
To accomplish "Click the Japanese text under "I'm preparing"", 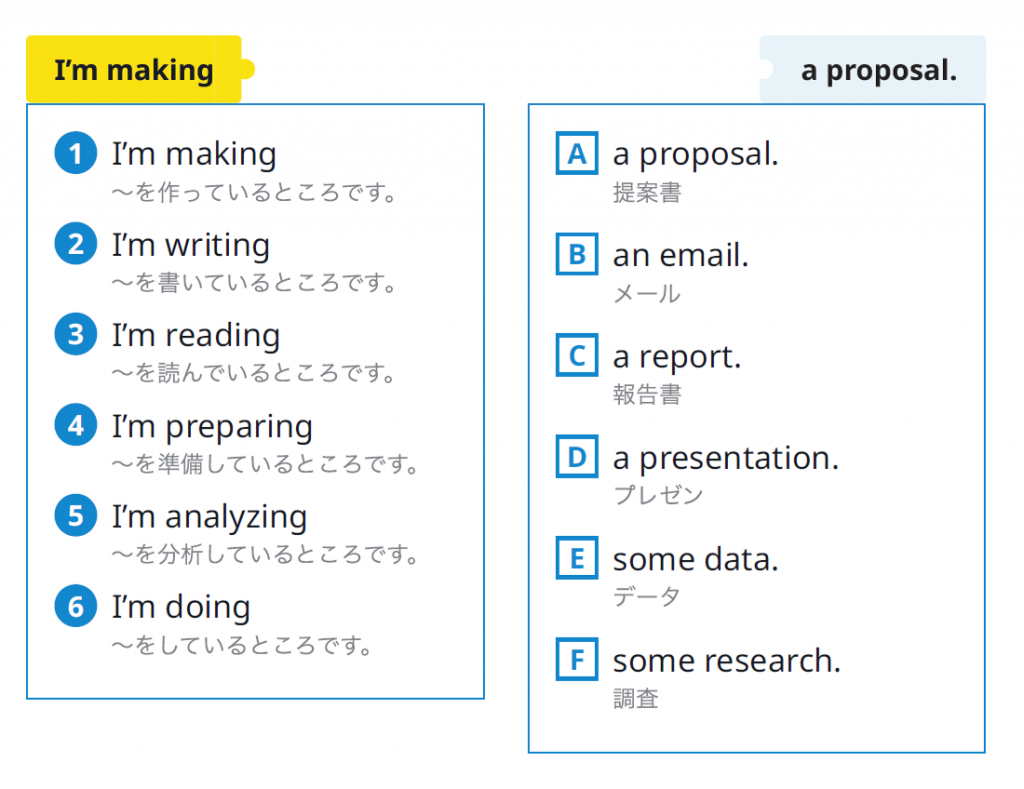I will pyautogui.click(x=264, y=464).
